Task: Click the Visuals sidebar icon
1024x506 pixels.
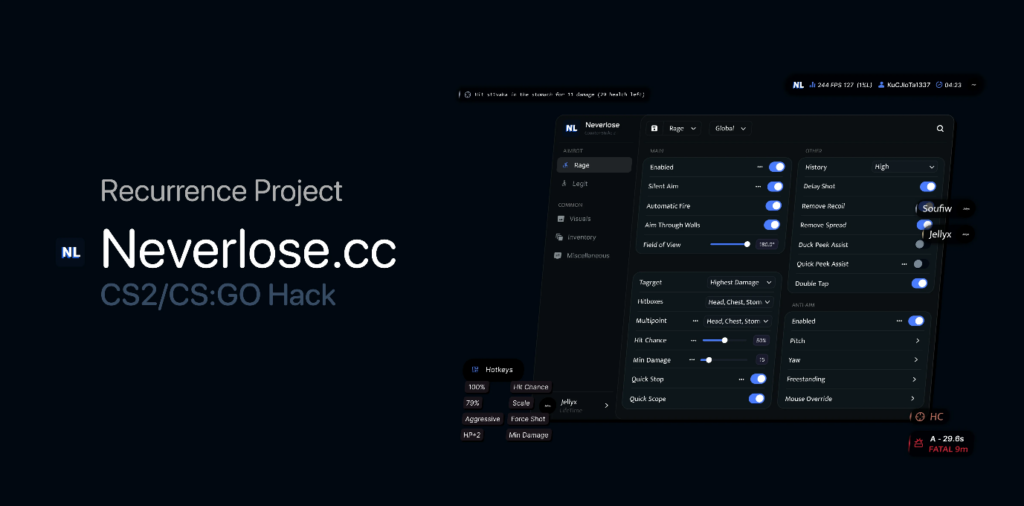Action: click(561, 219)
